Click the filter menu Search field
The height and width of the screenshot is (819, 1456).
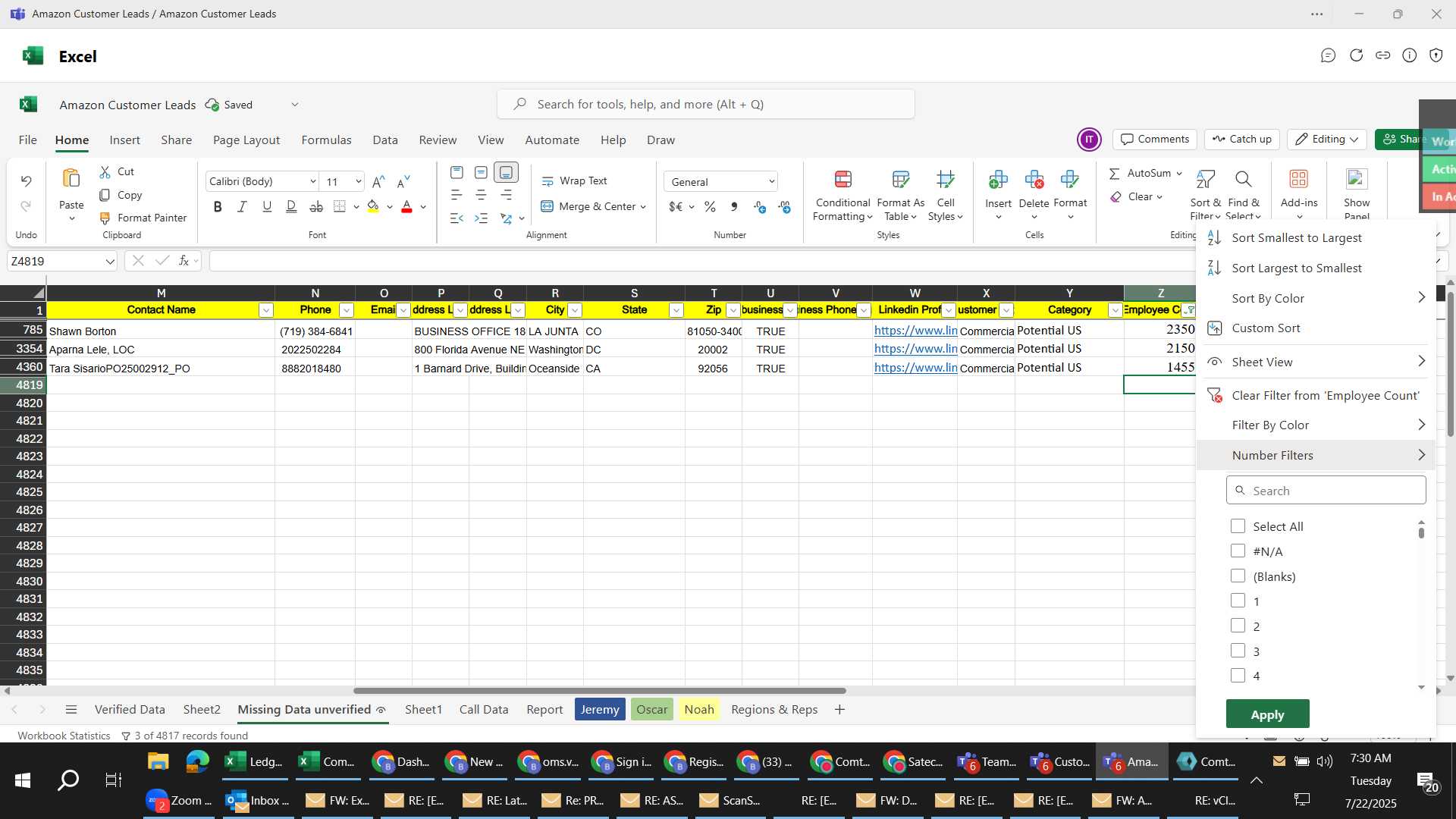1326,491
